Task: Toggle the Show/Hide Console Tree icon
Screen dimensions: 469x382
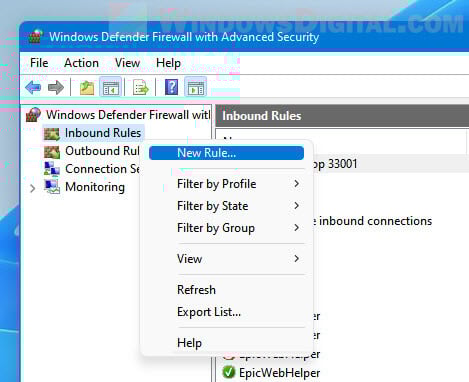Action: tap(111, 87)
